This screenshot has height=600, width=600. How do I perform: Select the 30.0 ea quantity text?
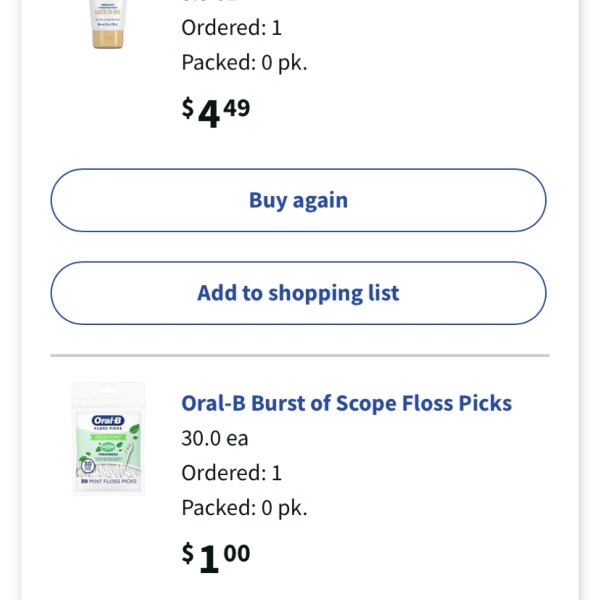tap(215, 438)
